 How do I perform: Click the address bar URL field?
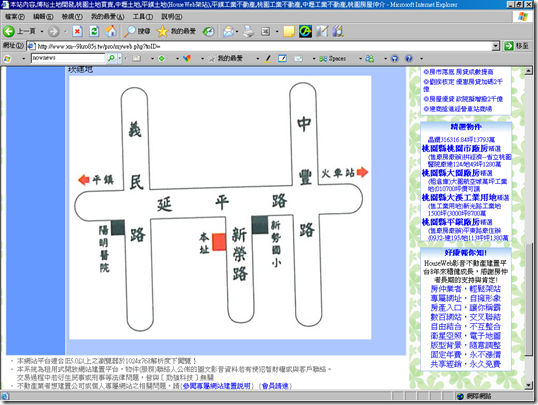[259, 46]
